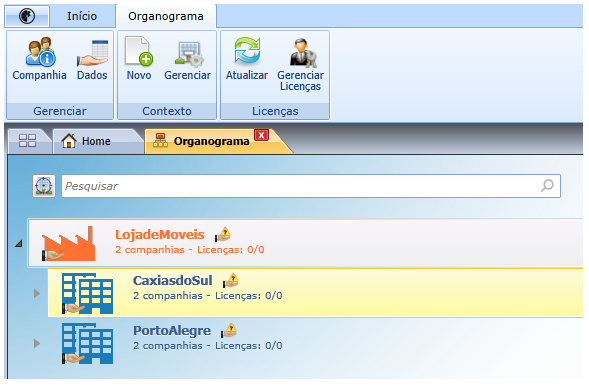Click the locate icon beside search box
This screenshot has width=589, height=387.
[x=44, y=186]
